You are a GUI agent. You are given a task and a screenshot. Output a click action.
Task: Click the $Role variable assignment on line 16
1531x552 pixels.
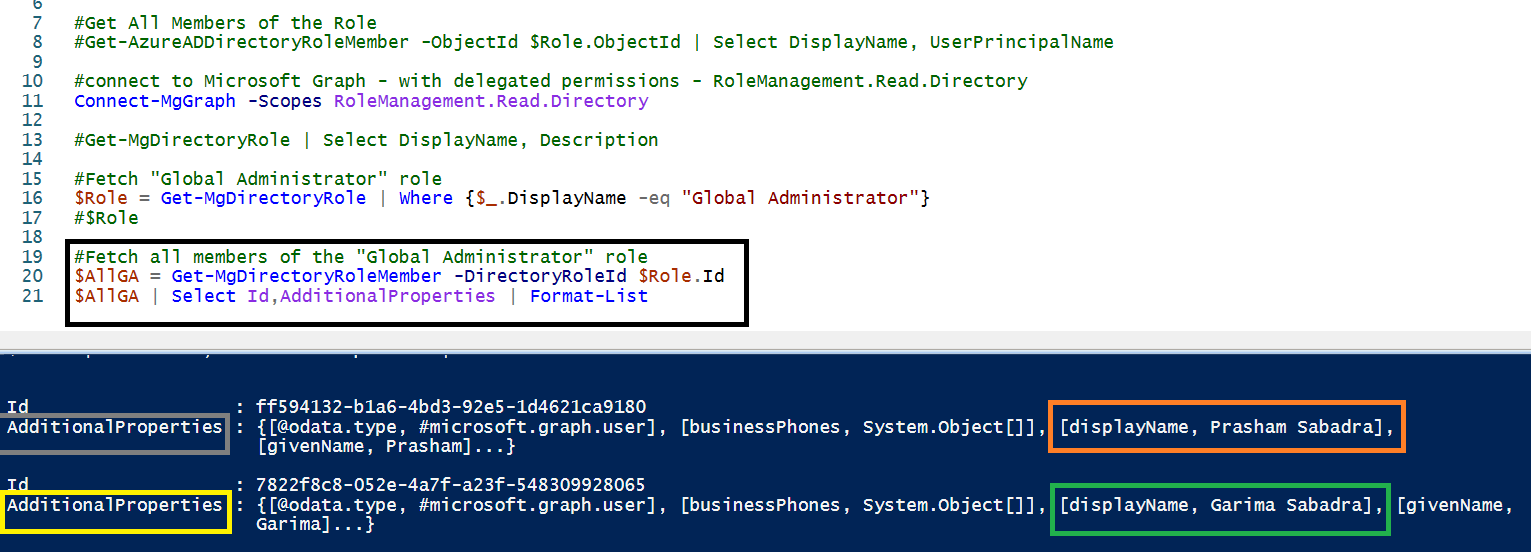tap(99, 198)
